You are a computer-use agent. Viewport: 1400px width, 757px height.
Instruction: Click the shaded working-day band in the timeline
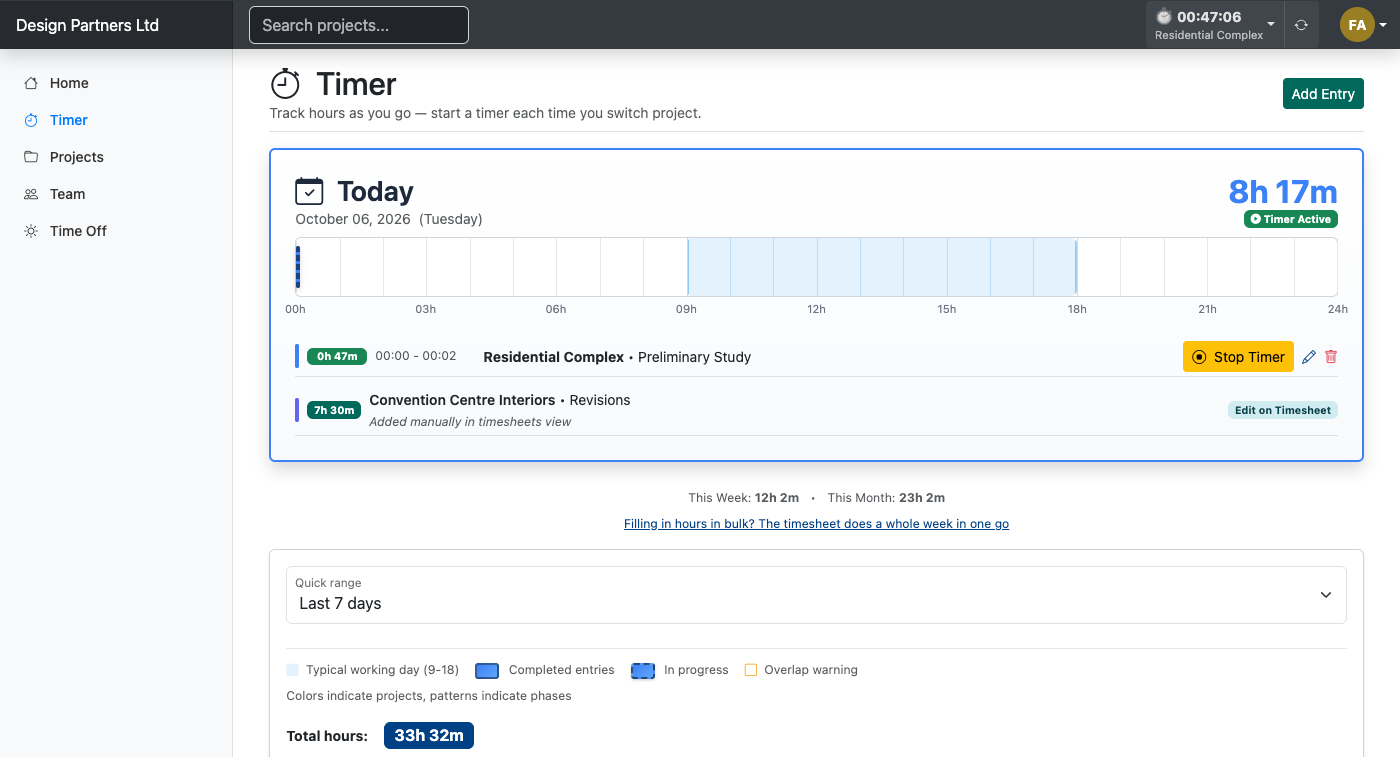click(x=882, y=267)
